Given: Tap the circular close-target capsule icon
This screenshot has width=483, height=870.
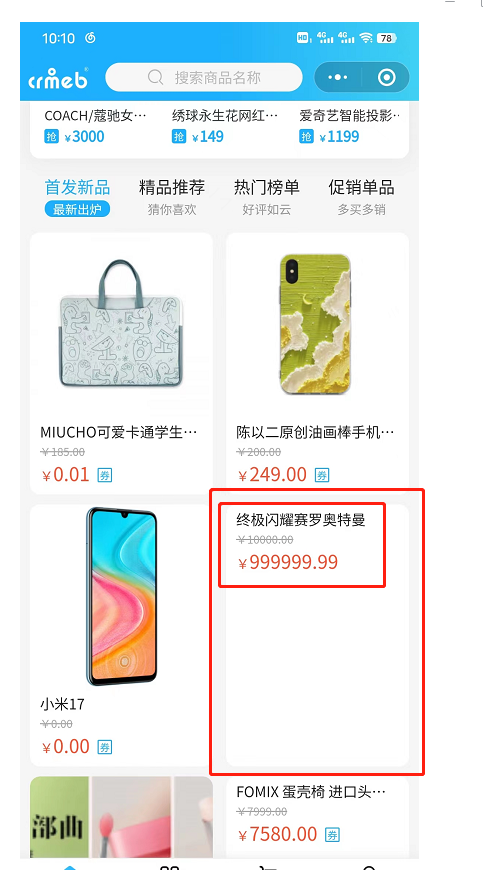Looking at the screenshot, I should coord(387,77).
